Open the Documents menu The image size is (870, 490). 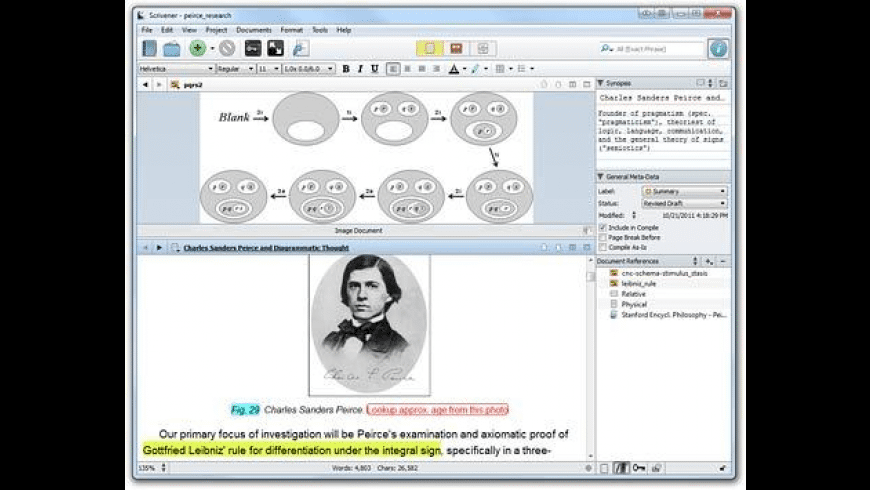point(254,30)
